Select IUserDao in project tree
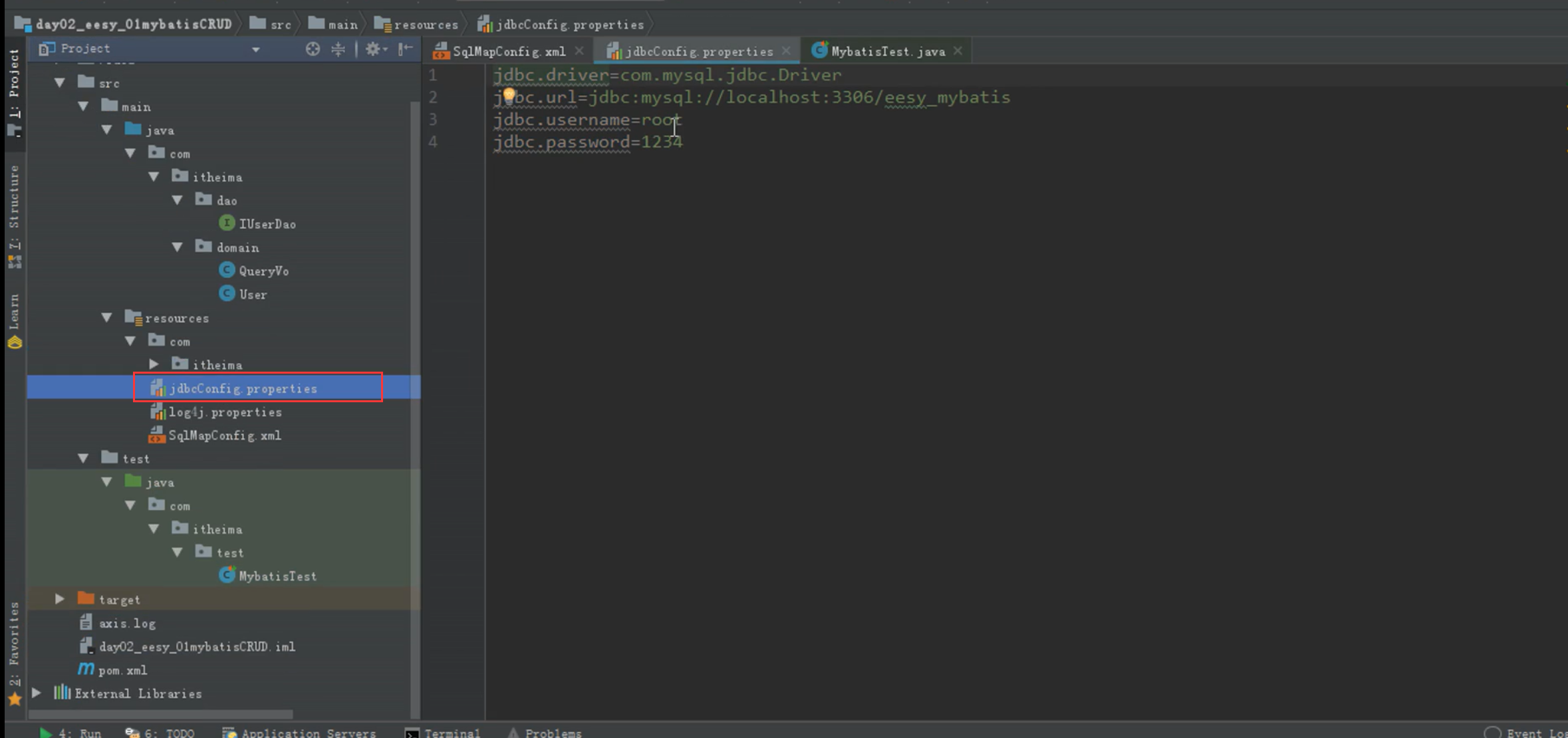The image size is (1568, 738). click(267, 224)
